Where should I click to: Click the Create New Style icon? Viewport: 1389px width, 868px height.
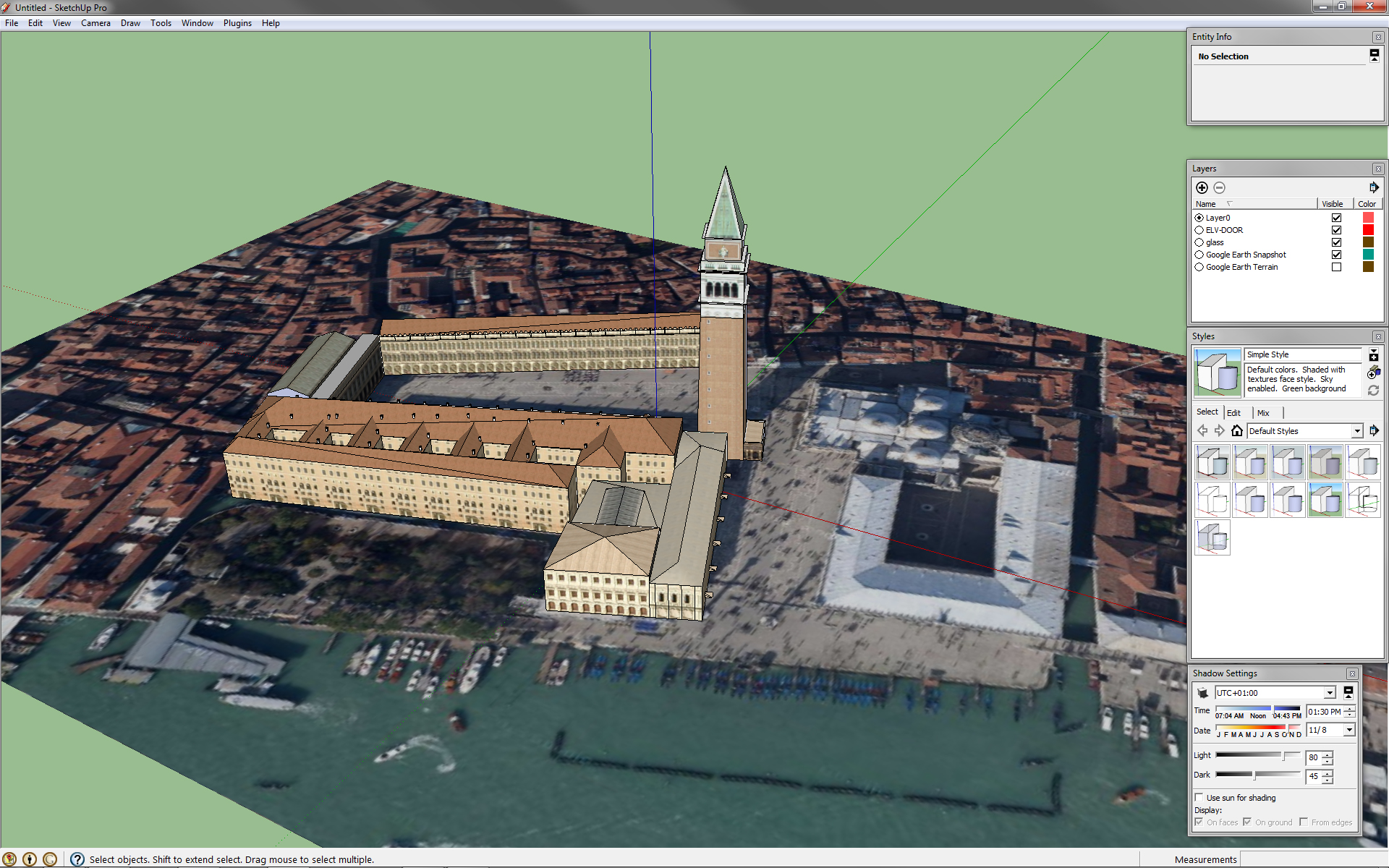(x=1373, y=372)
